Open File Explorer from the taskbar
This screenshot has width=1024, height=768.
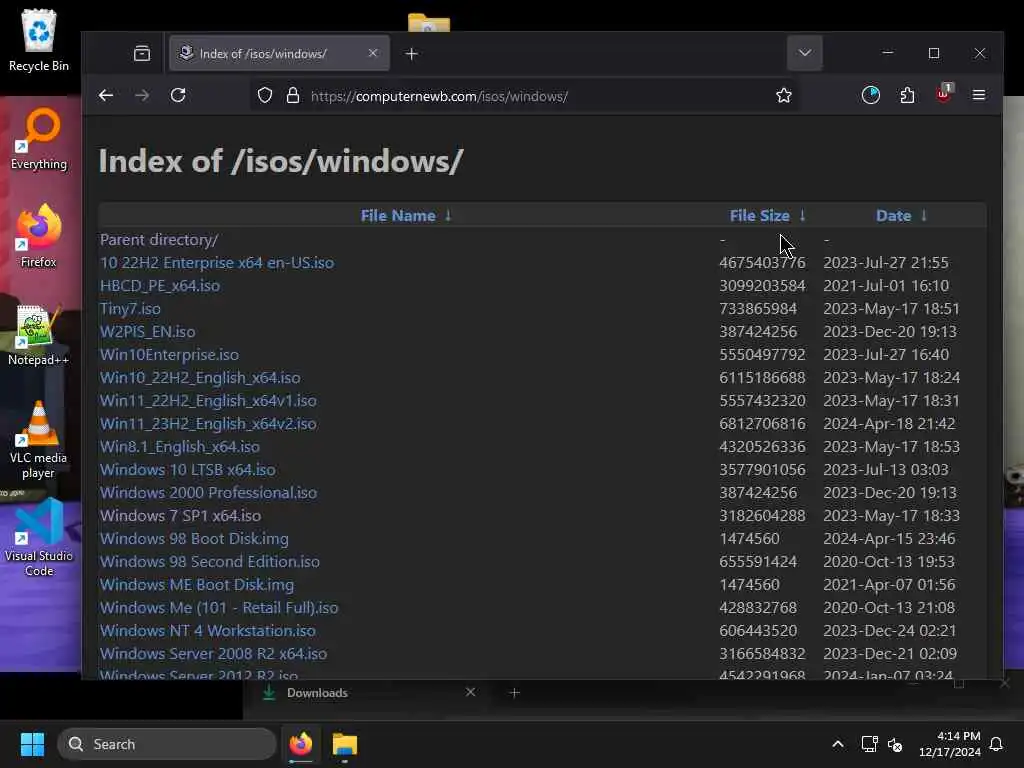[x=345, y=744]
